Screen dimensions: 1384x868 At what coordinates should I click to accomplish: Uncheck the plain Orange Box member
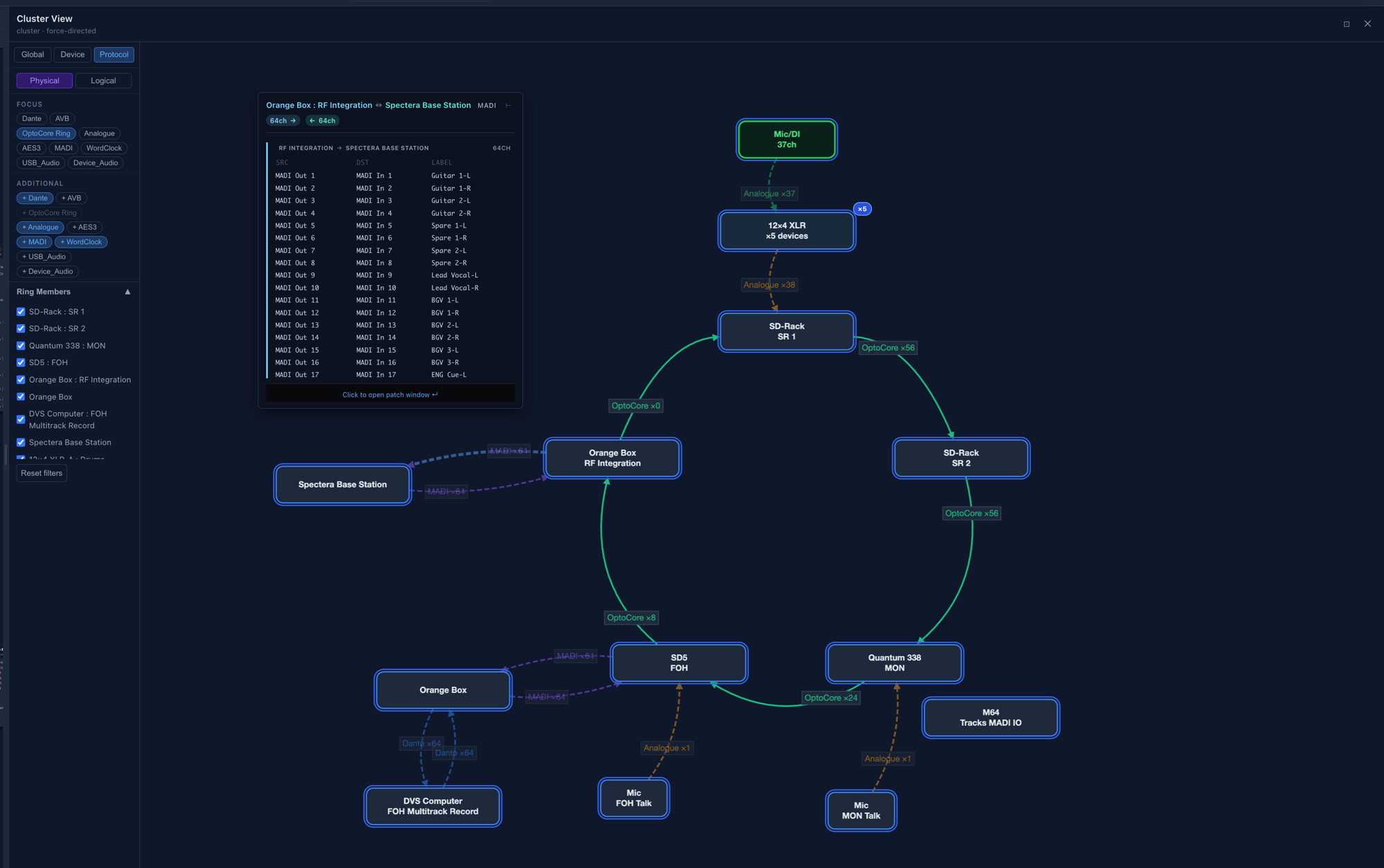[x=21, y=397]
